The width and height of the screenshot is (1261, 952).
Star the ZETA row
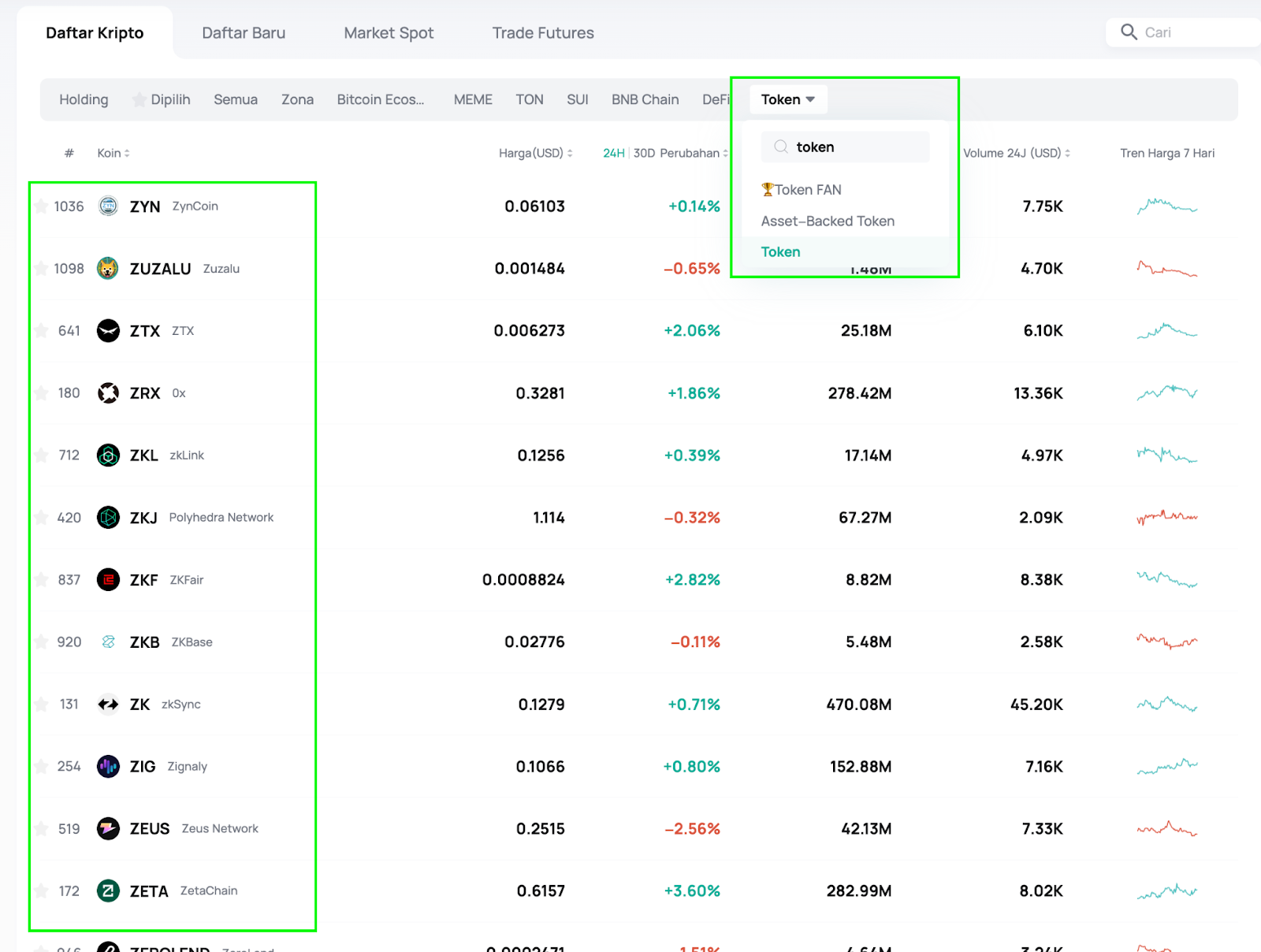(41, 891)
